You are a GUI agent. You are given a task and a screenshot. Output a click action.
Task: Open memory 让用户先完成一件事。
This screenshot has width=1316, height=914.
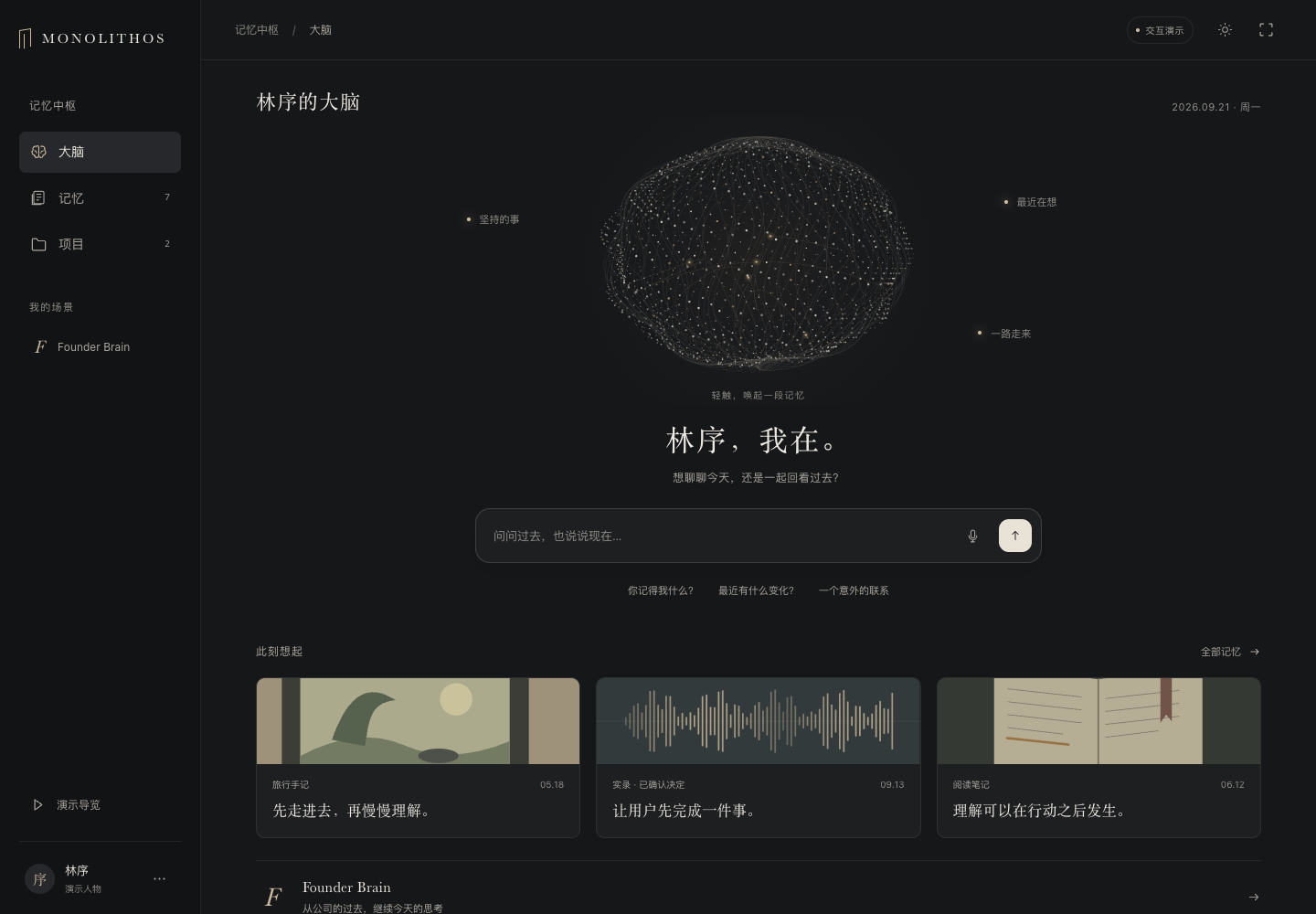coord(685,811)
